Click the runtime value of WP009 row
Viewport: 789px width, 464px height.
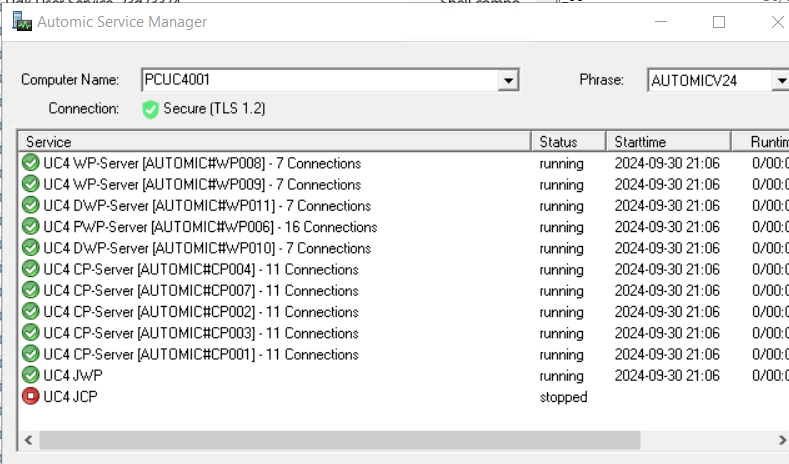[770, 184]
